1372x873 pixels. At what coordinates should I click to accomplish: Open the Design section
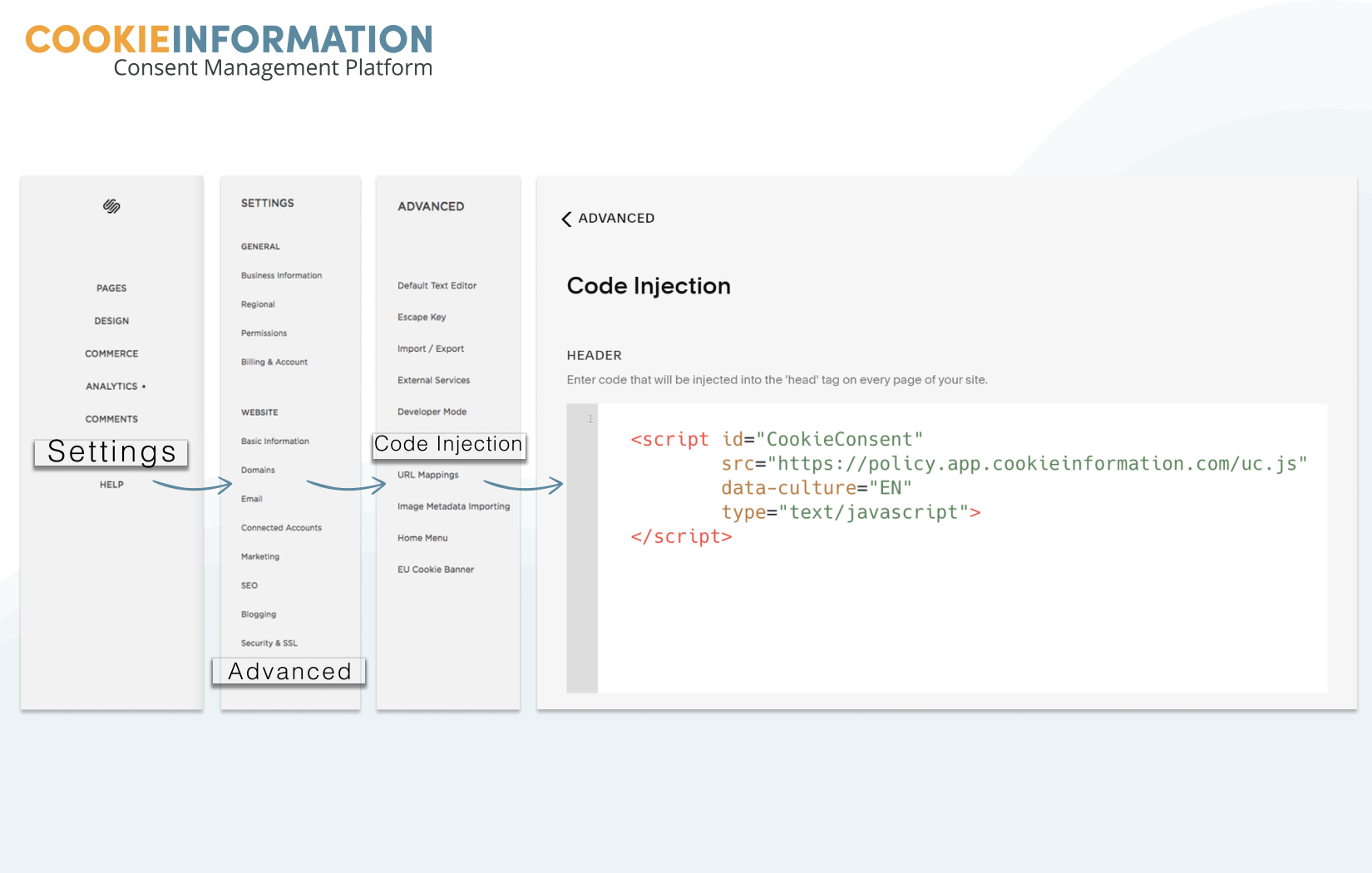pos(111,321)
